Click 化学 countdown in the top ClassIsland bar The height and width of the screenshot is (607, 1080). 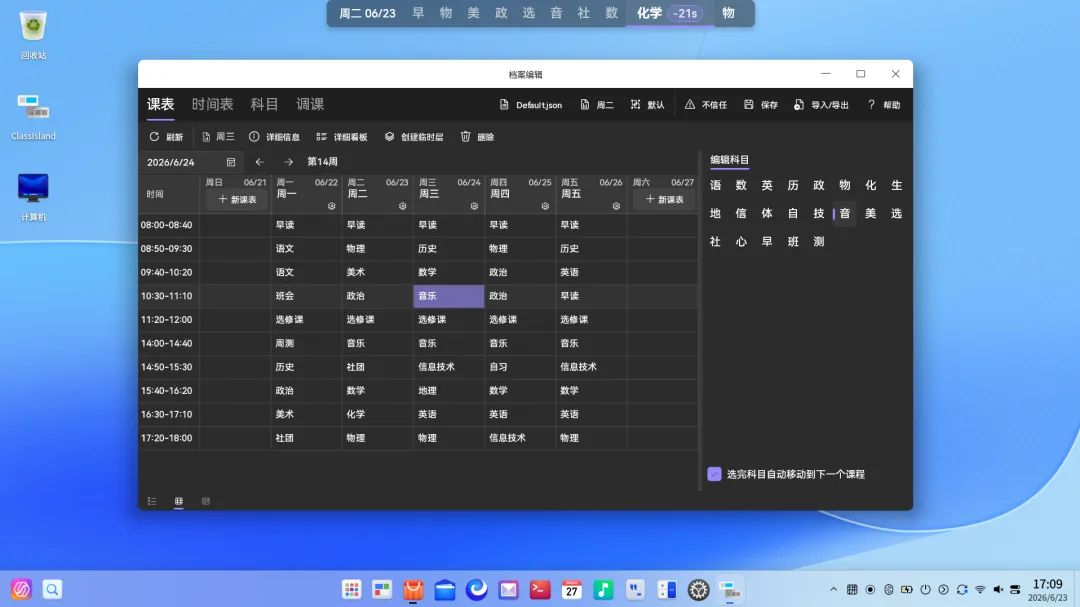pyautogui.click(x=669, y=13)
